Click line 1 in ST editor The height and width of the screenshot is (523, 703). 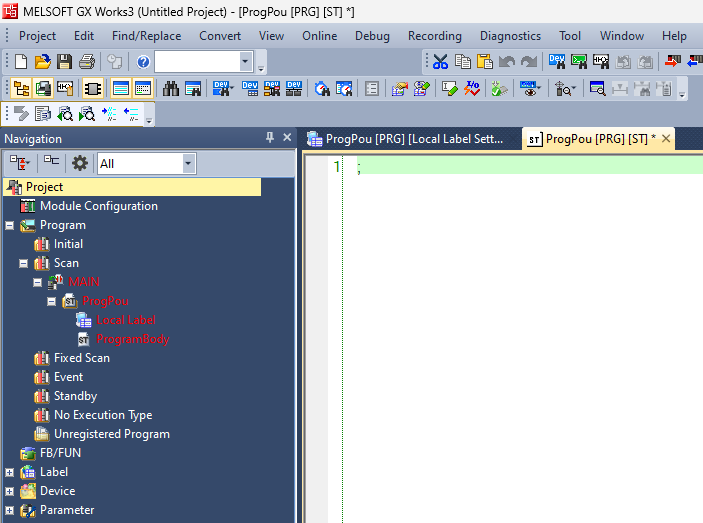[529, 167]
